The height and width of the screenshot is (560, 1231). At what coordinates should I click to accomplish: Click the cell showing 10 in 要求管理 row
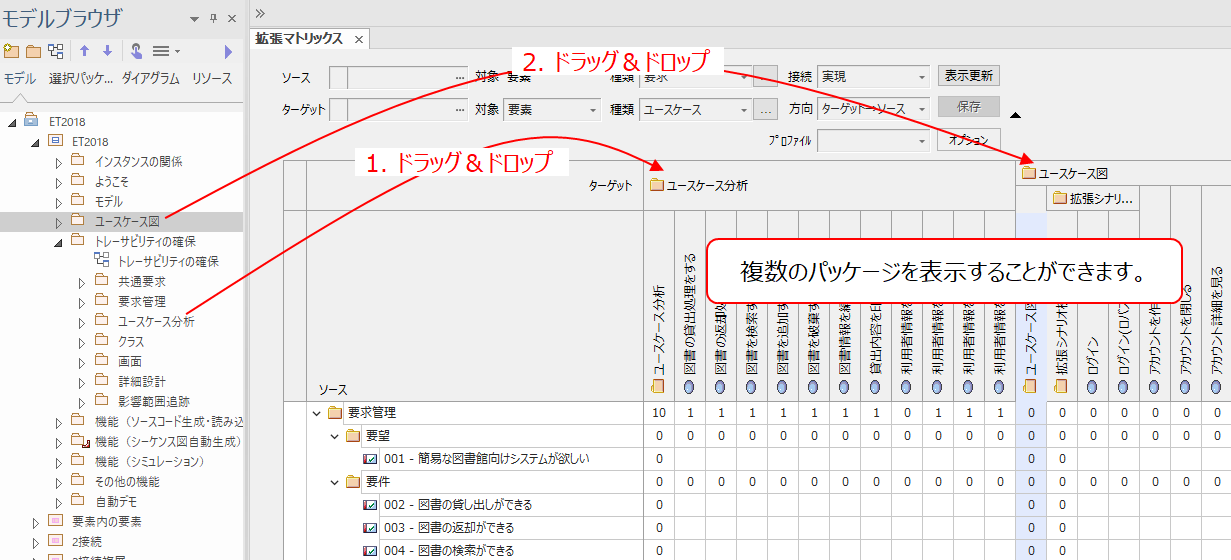tap(659, 413)
